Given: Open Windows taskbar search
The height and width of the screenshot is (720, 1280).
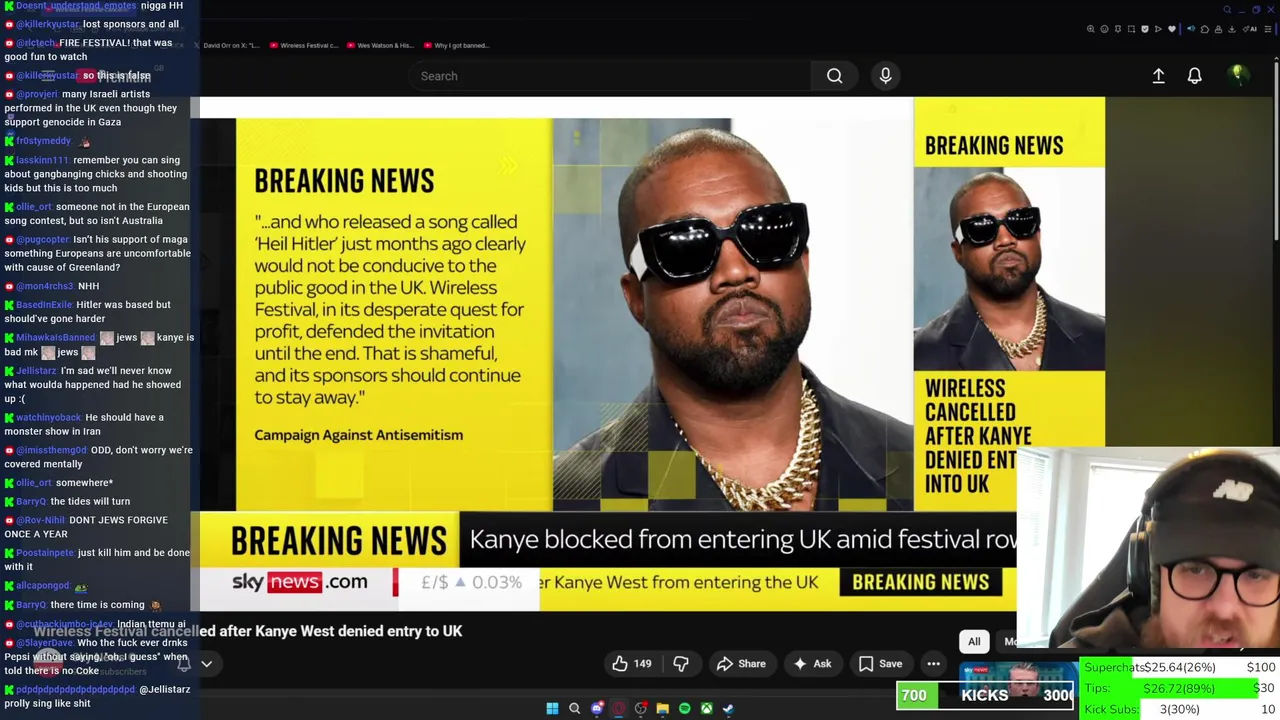Looking at the screenshot, I should [x=574, y=709].
